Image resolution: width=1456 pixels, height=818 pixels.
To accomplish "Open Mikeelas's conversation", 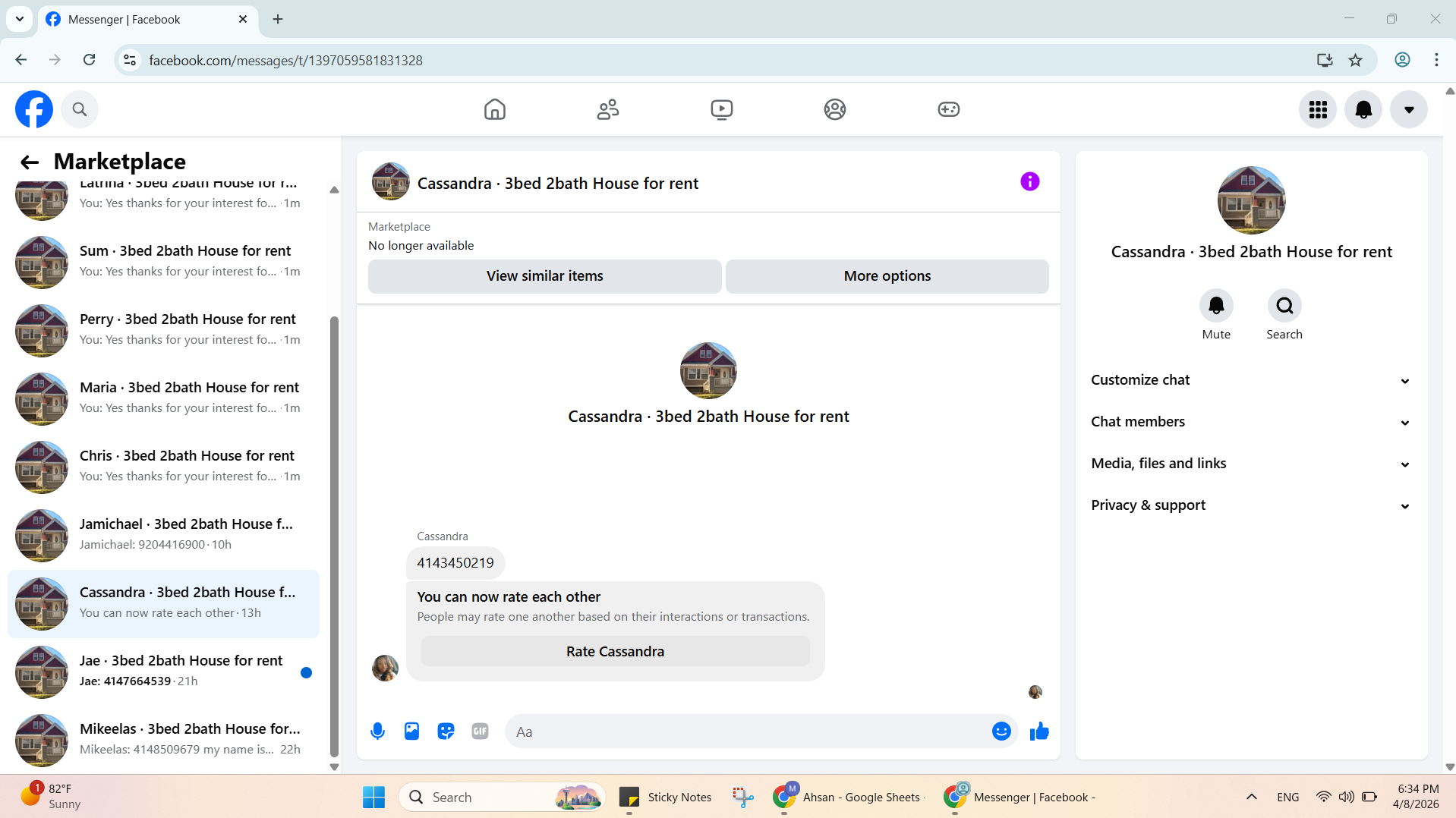I will [163, 740].
